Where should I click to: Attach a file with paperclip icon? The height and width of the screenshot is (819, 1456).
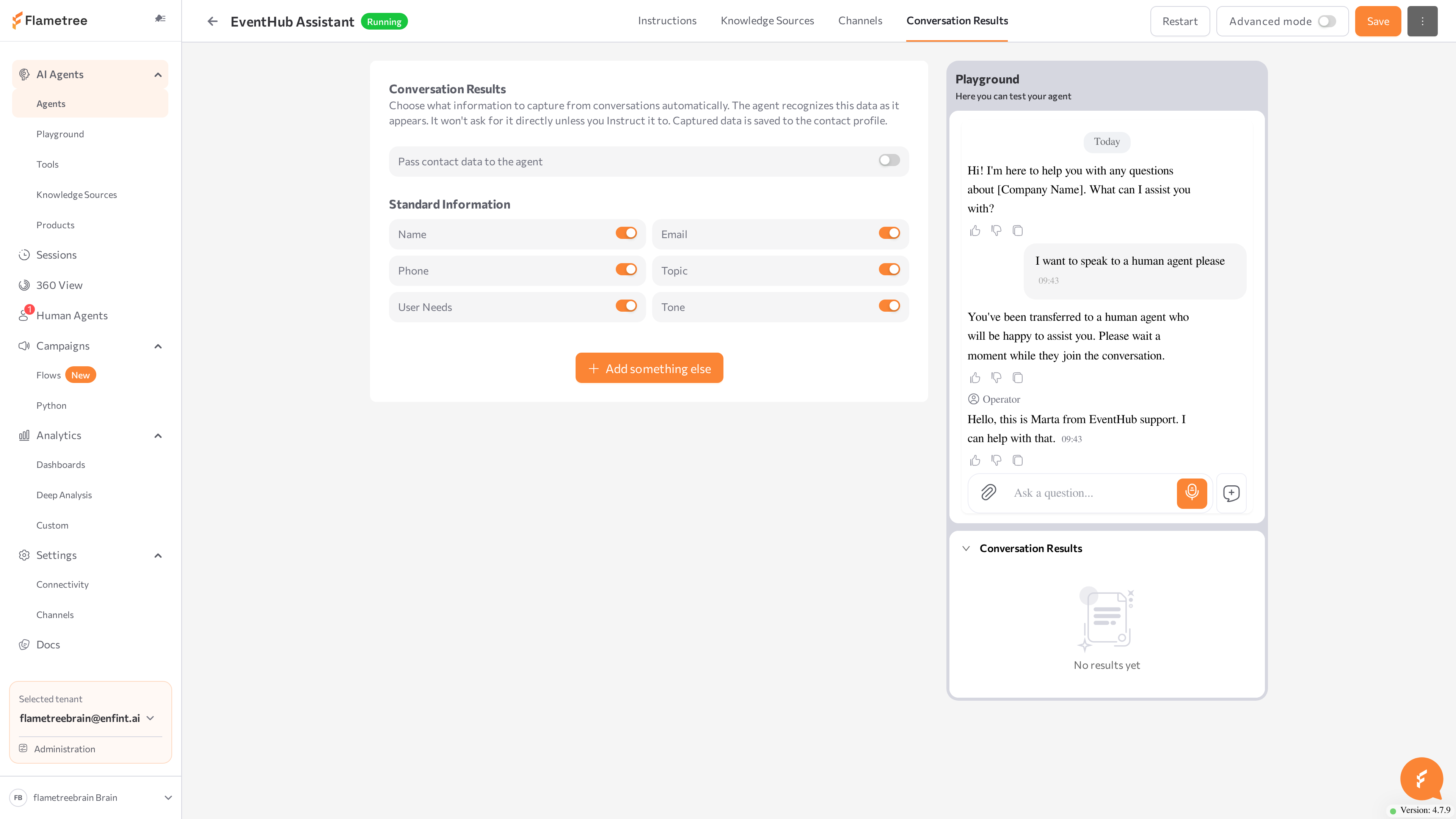(988, 492)
